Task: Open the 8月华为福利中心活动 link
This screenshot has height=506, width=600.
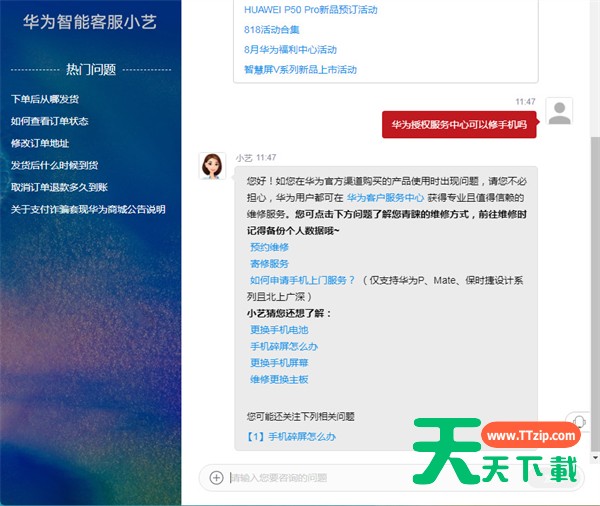Action: tap(290, 49)
